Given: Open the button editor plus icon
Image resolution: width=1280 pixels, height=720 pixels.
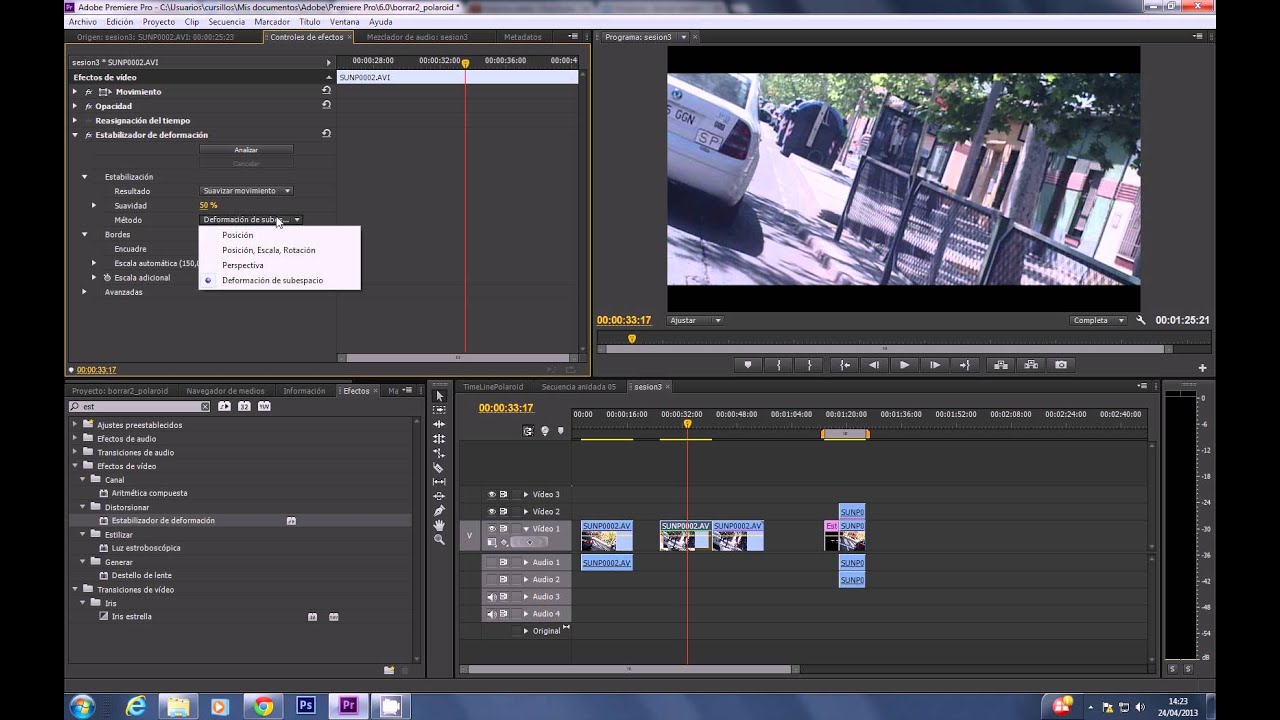Looking at the screenshot, I should coord(1202,367).
